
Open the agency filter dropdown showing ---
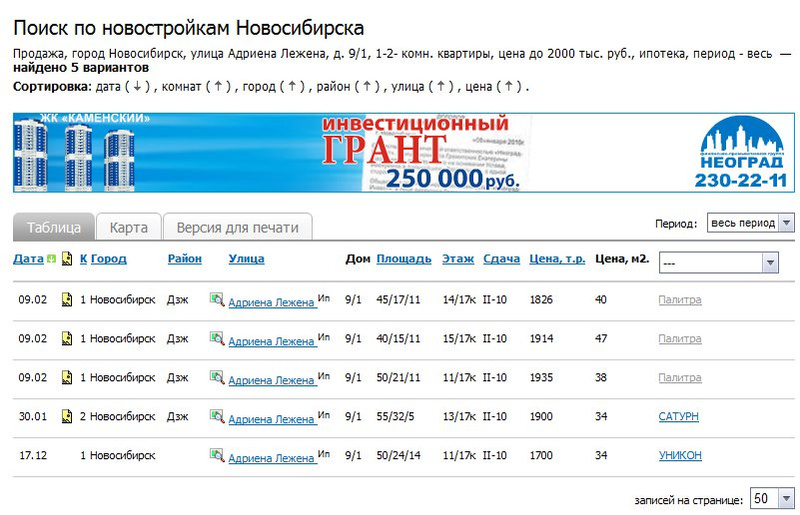point(719,263)
